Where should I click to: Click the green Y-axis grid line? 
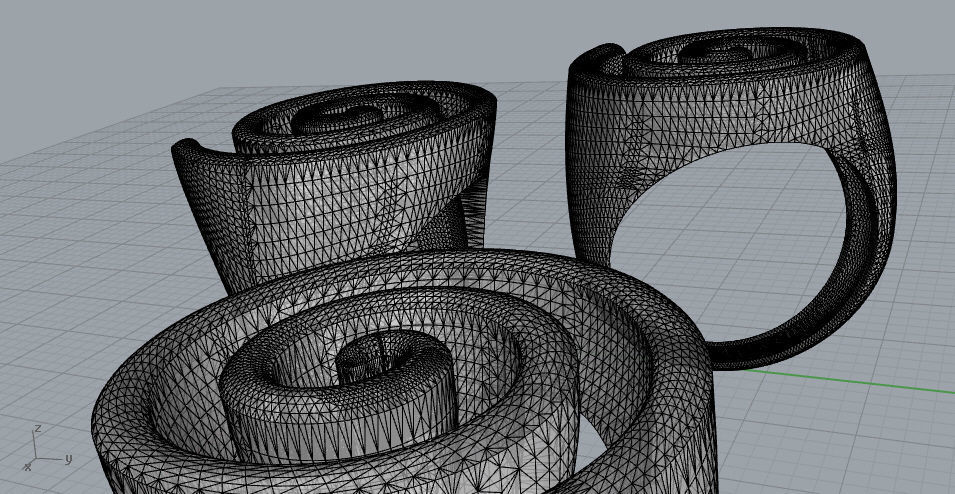pyautogui.click(x=850, y=381)
